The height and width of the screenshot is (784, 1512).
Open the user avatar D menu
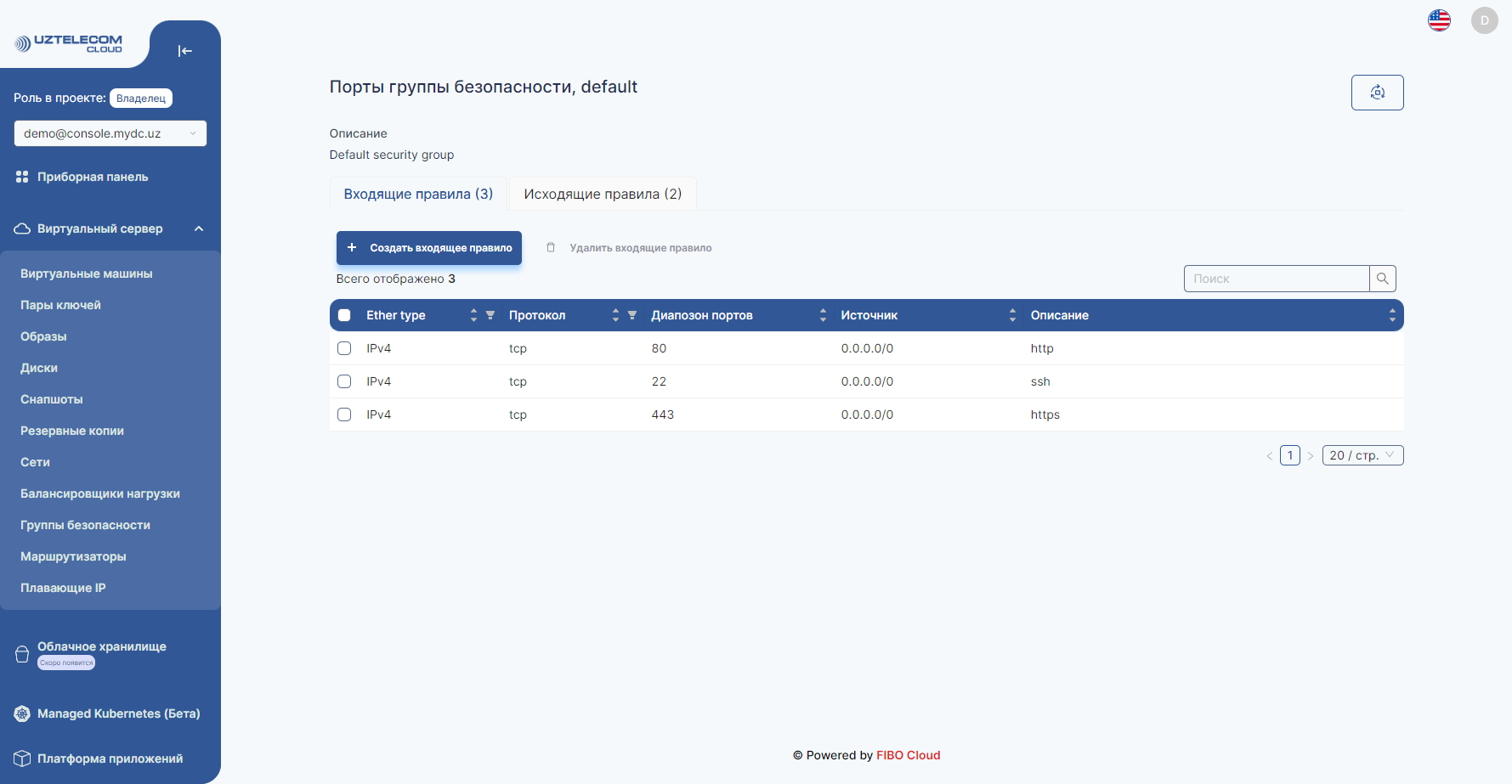[x=1484, y=20]
